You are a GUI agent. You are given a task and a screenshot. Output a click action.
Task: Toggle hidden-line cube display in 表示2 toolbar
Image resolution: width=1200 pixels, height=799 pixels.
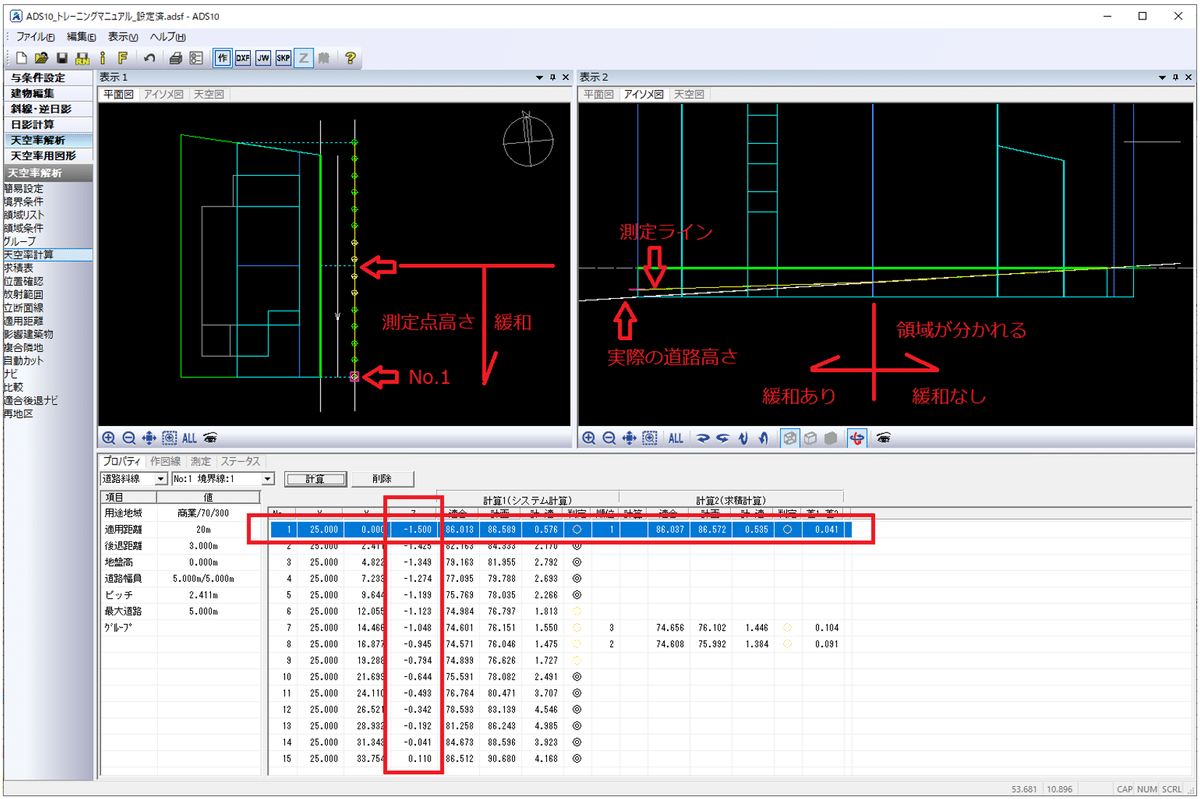coord(811,437)
